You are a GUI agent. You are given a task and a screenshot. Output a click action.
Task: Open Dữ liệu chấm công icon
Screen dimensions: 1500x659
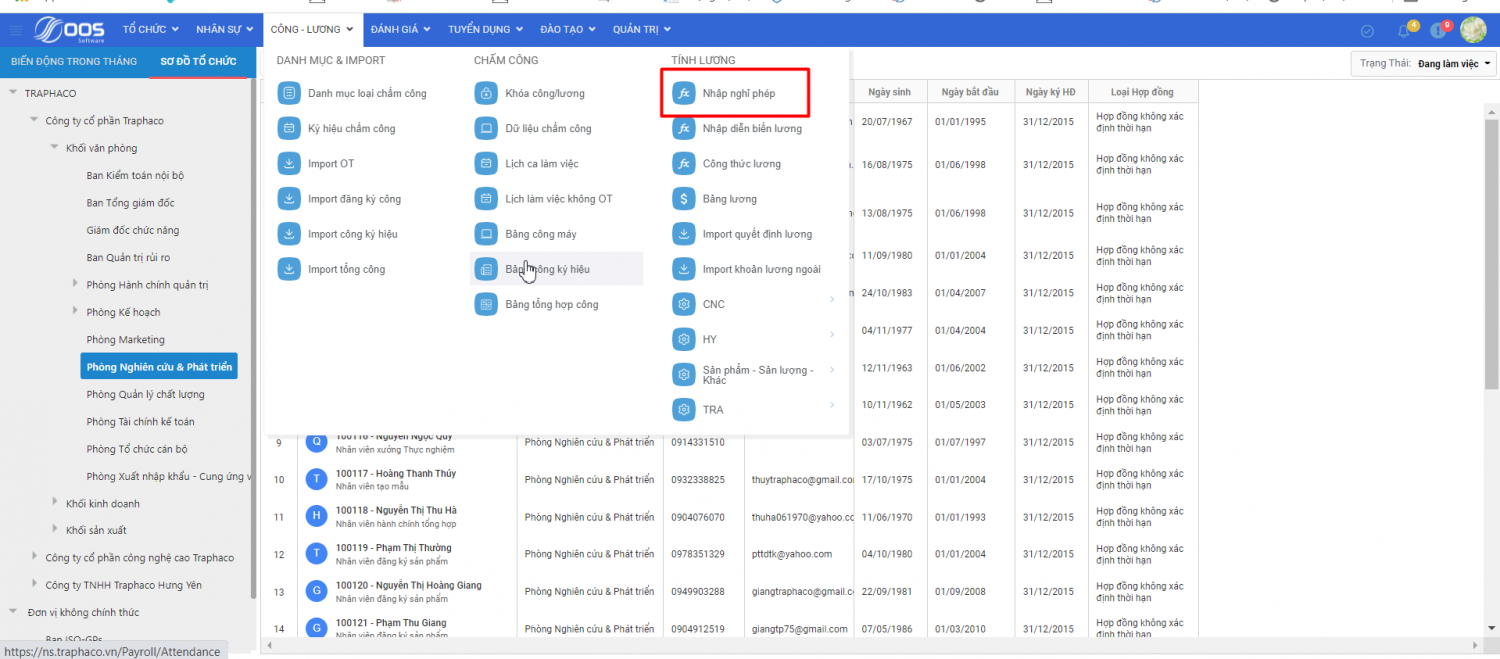coord(486,128)
